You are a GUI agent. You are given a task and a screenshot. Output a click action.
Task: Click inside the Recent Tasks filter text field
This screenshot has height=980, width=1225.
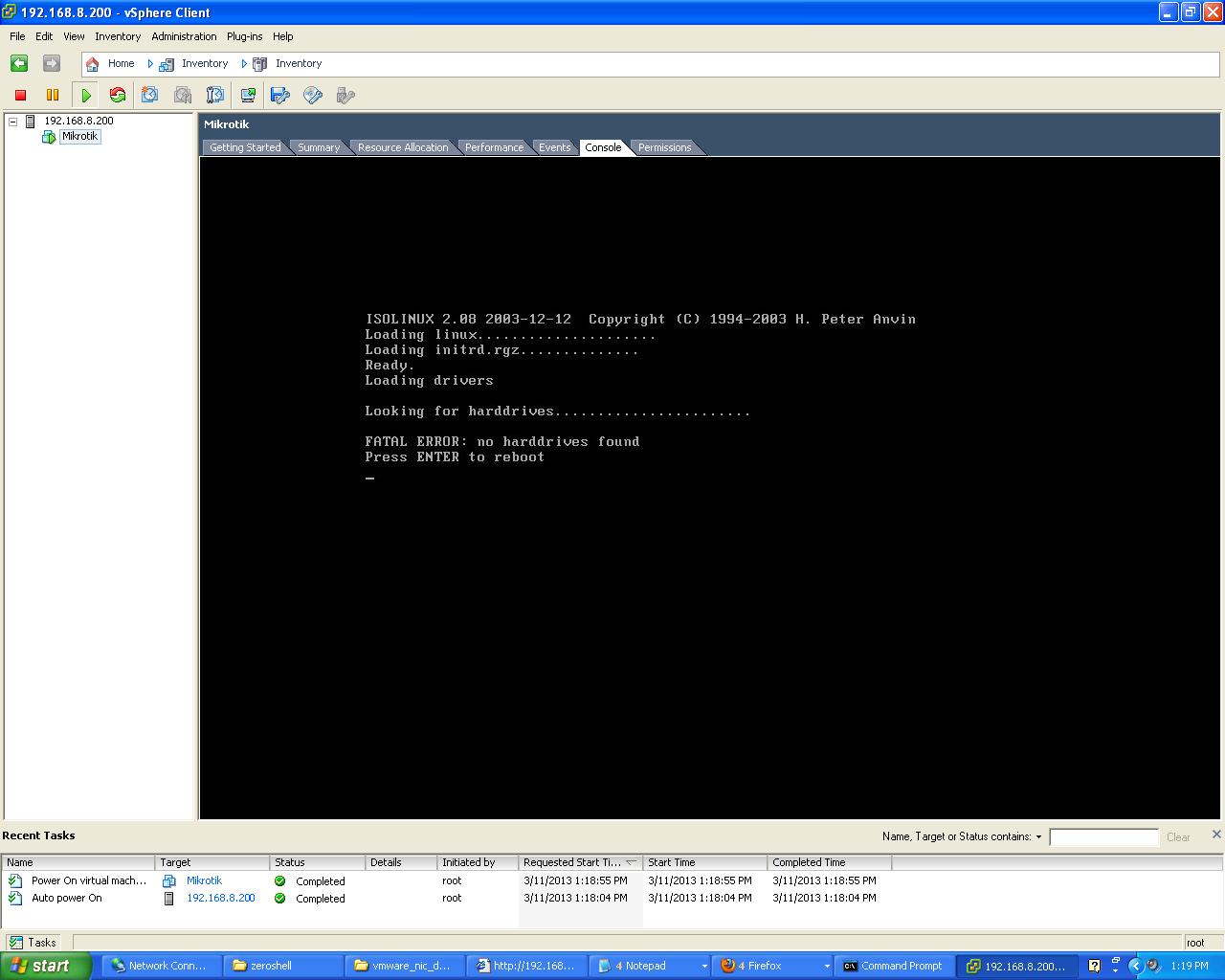pos(1103,837)
